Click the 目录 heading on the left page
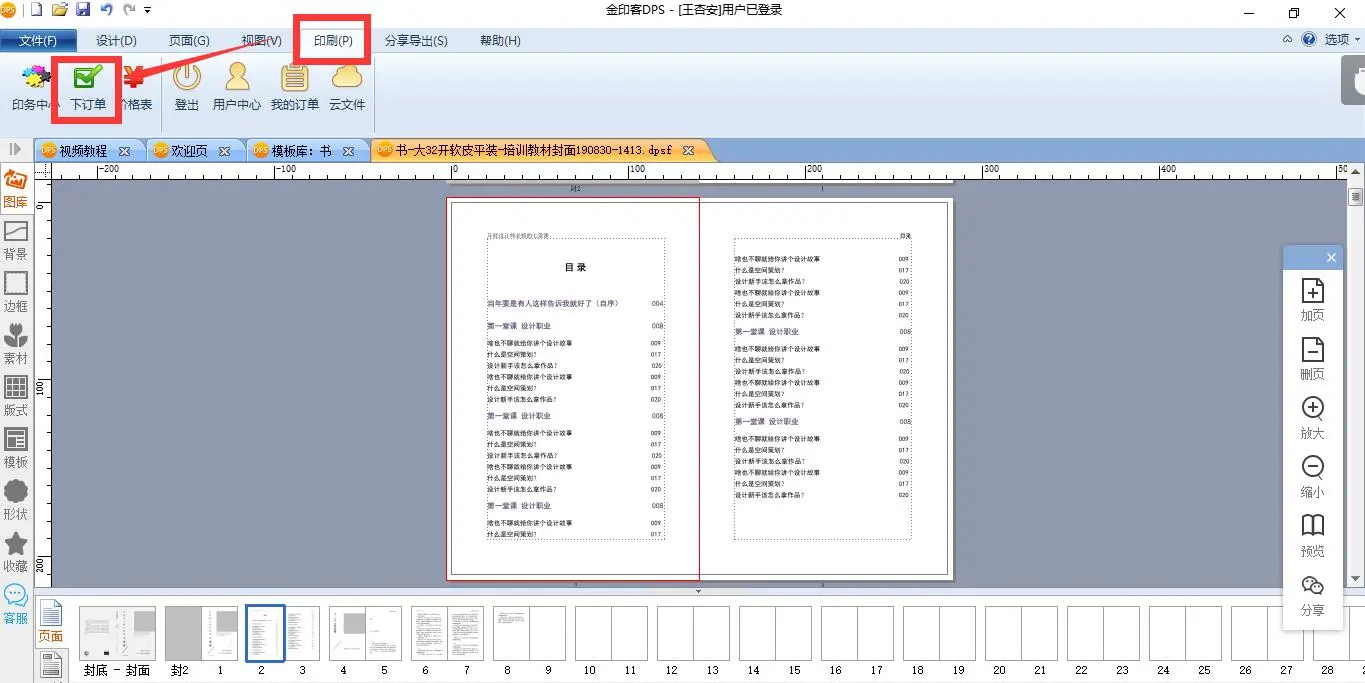 (x=575, y=268)
